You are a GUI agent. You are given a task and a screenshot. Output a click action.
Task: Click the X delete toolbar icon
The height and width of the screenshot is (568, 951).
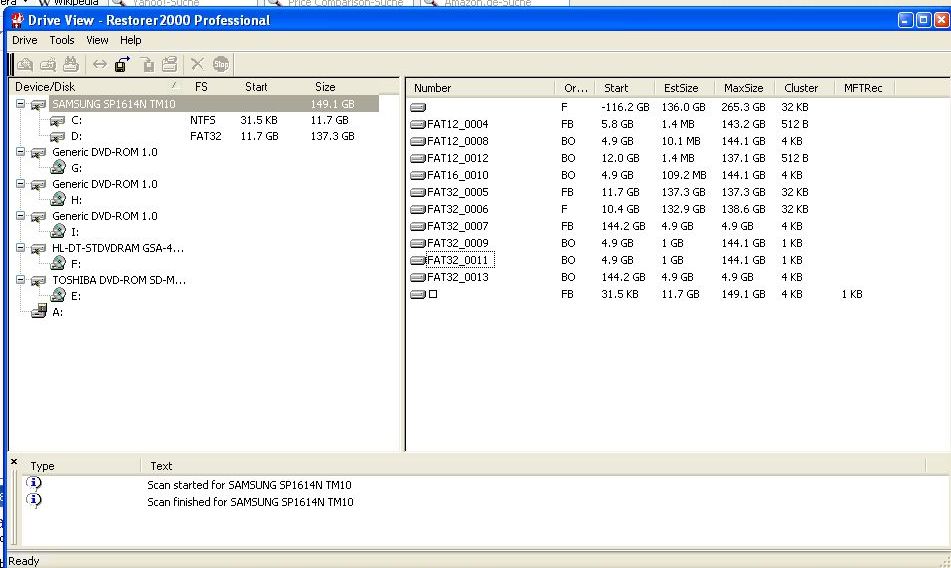(x=197, y=64)
